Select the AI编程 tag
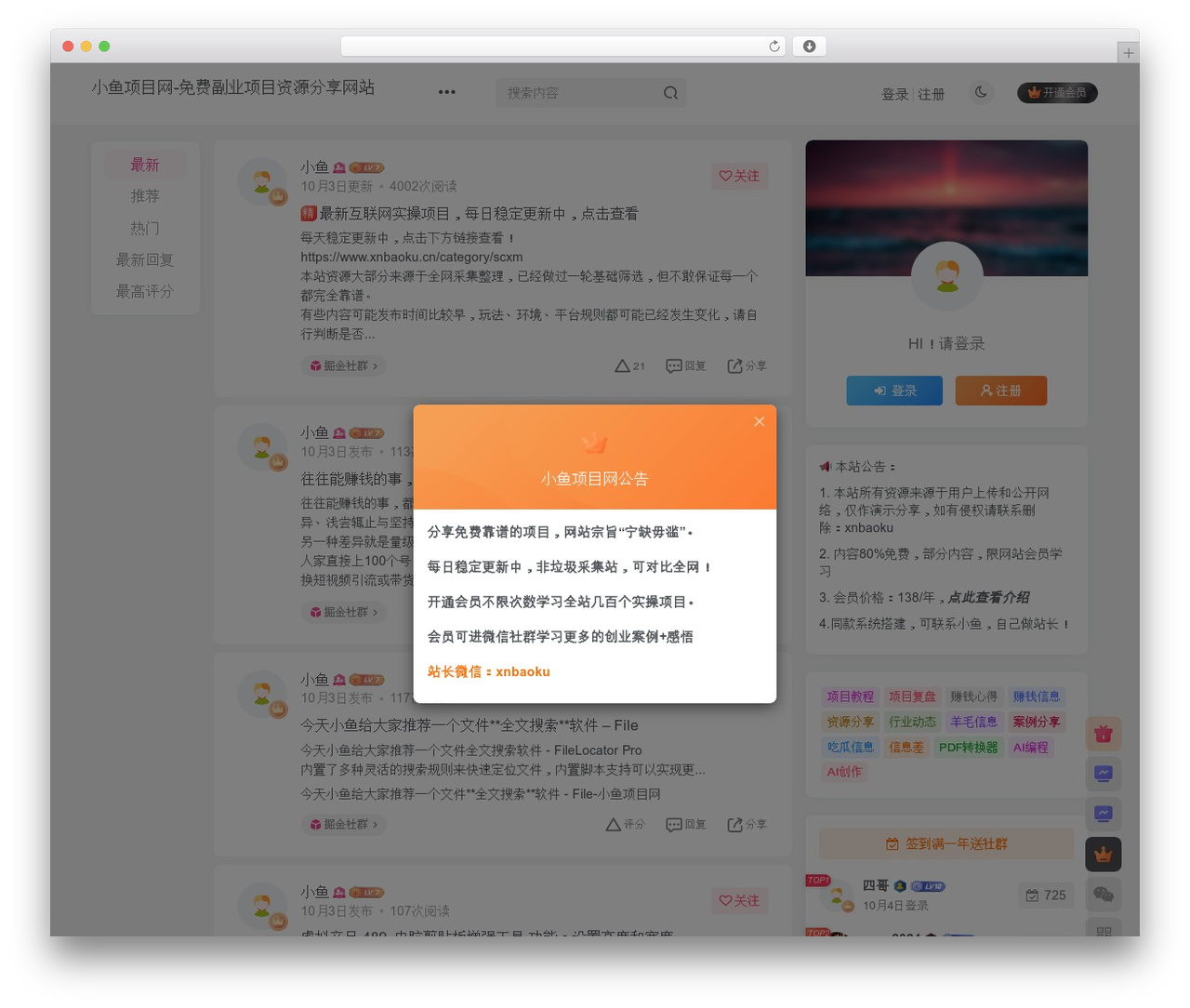The image size is (1190, 1008). coord(1030,747)
